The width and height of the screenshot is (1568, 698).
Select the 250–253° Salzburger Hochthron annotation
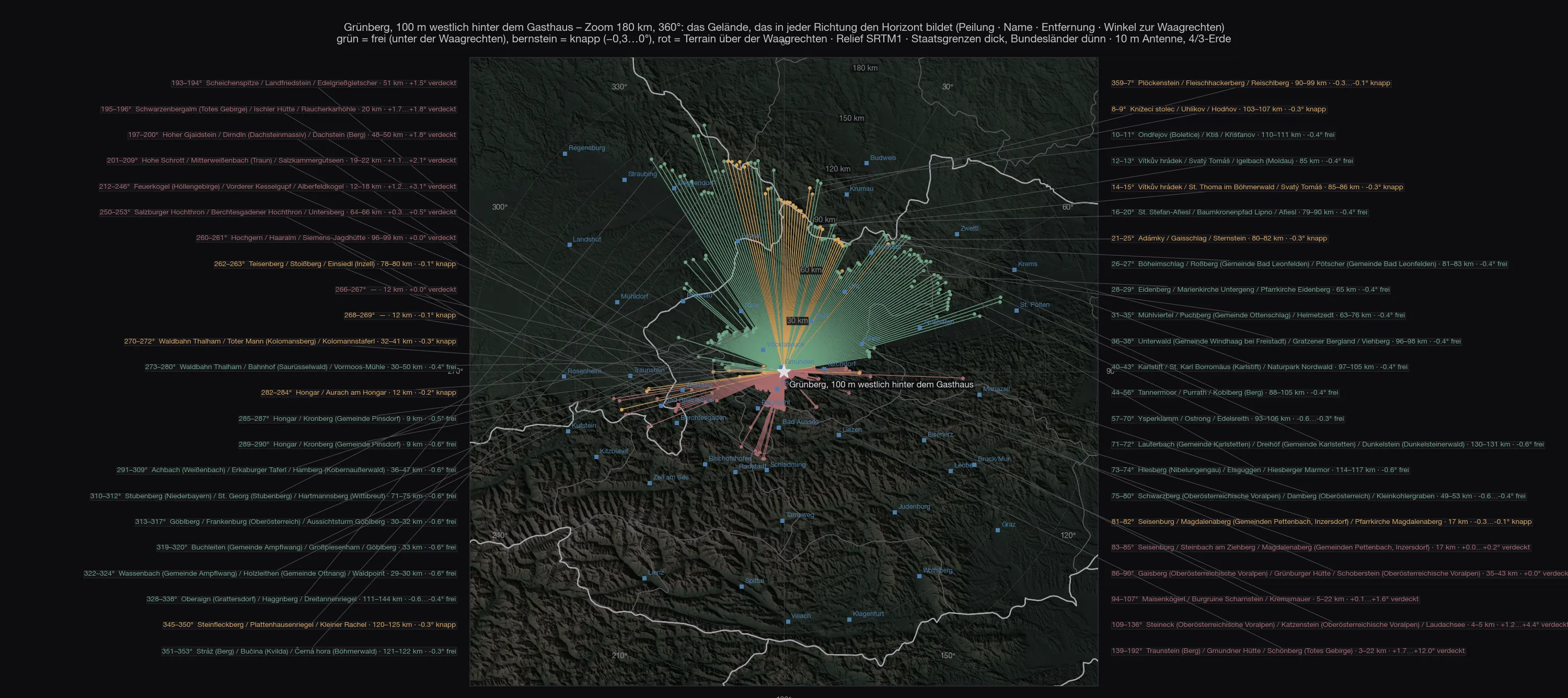point(278,213)
